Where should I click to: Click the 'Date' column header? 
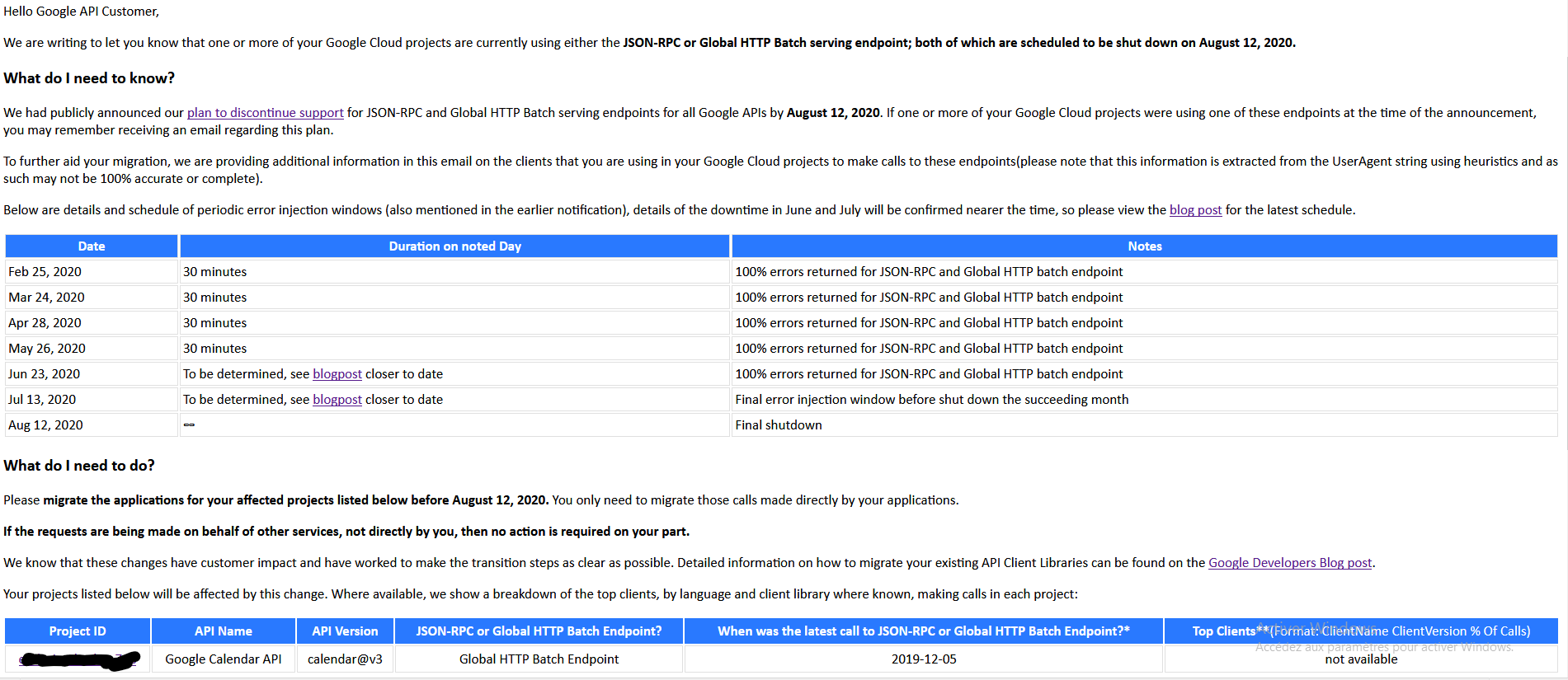(92, 246)
